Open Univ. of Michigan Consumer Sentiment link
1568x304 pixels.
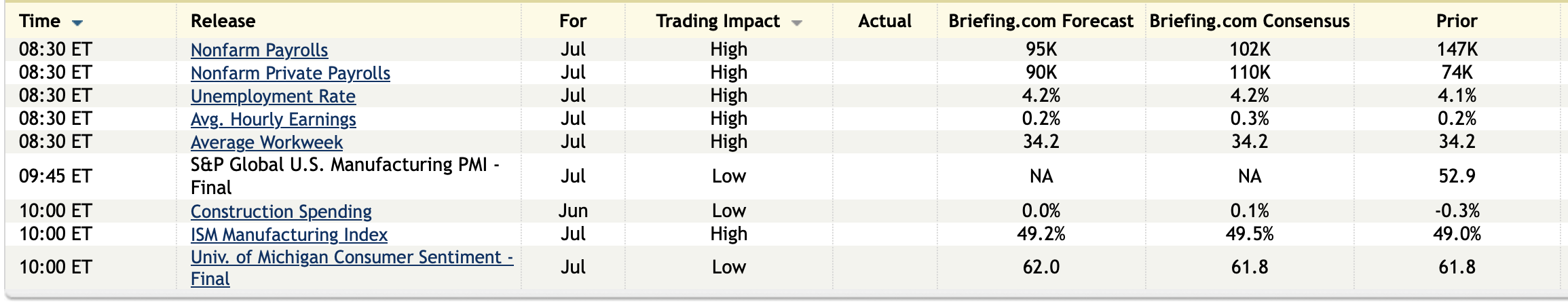[x=352, y=258]
